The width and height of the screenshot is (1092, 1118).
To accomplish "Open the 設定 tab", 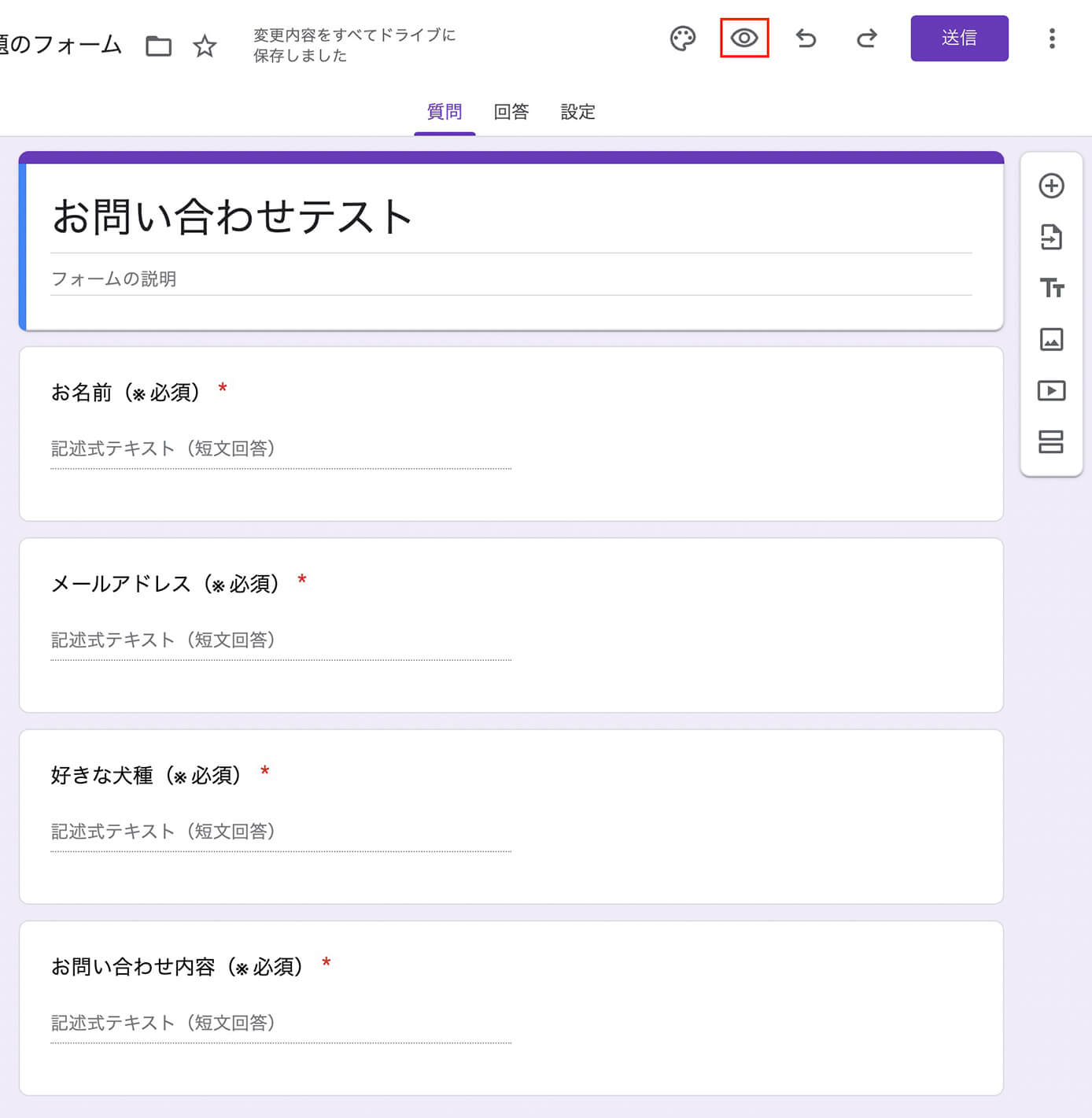I will click(x=577, y=112).
